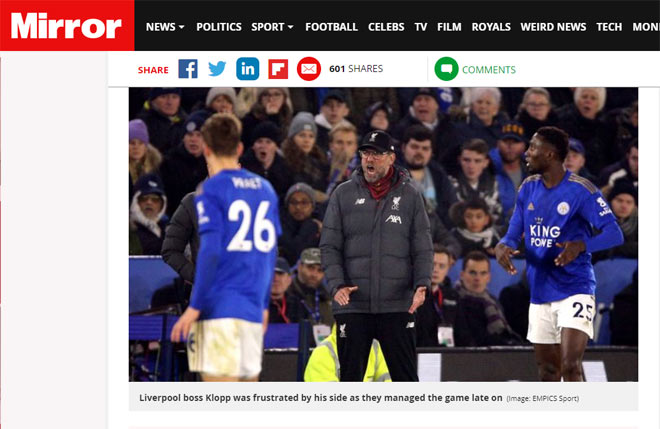Viewport: 660px width, 429px height.
Task: Share on Flipboard icon
Action: [278, 69]
